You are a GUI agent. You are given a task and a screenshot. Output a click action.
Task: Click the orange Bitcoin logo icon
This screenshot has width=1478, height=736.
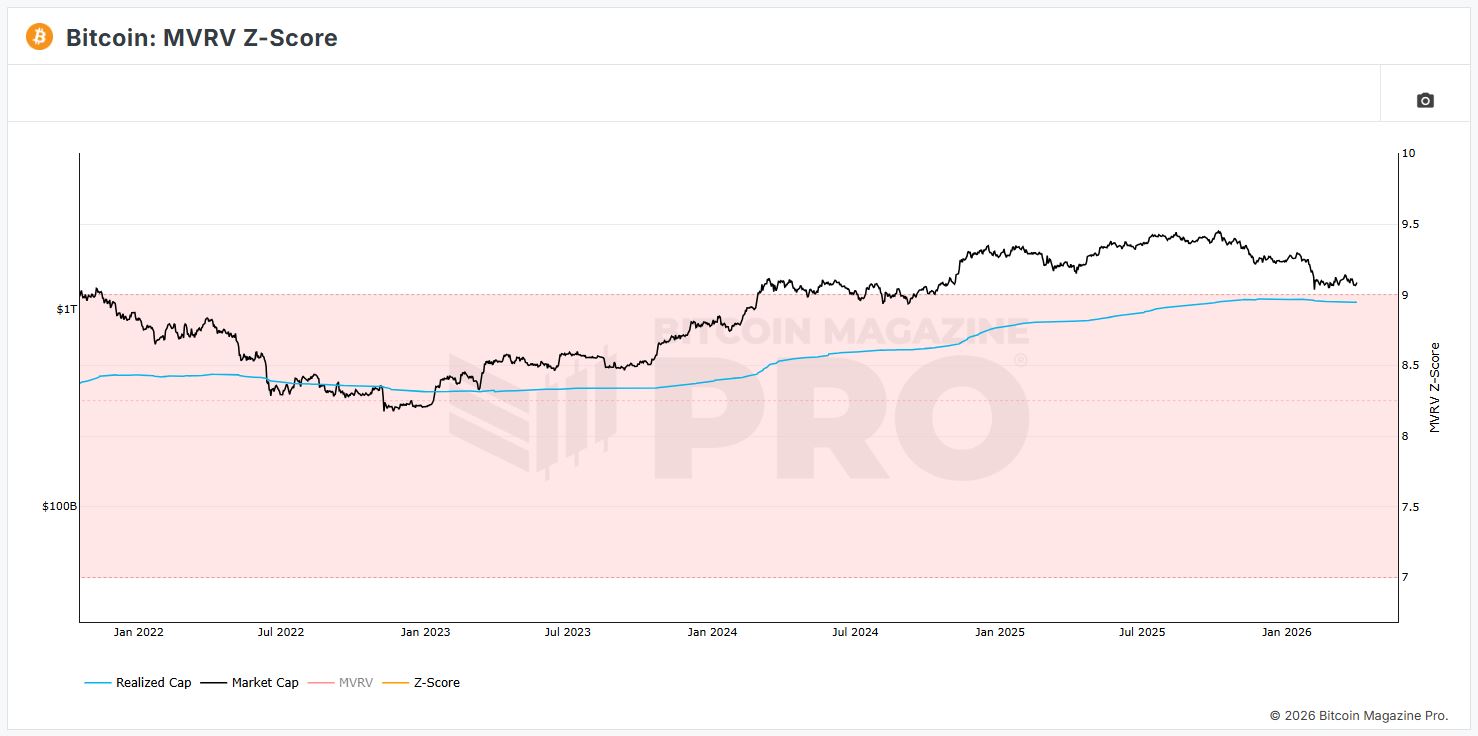pos(39,37)
